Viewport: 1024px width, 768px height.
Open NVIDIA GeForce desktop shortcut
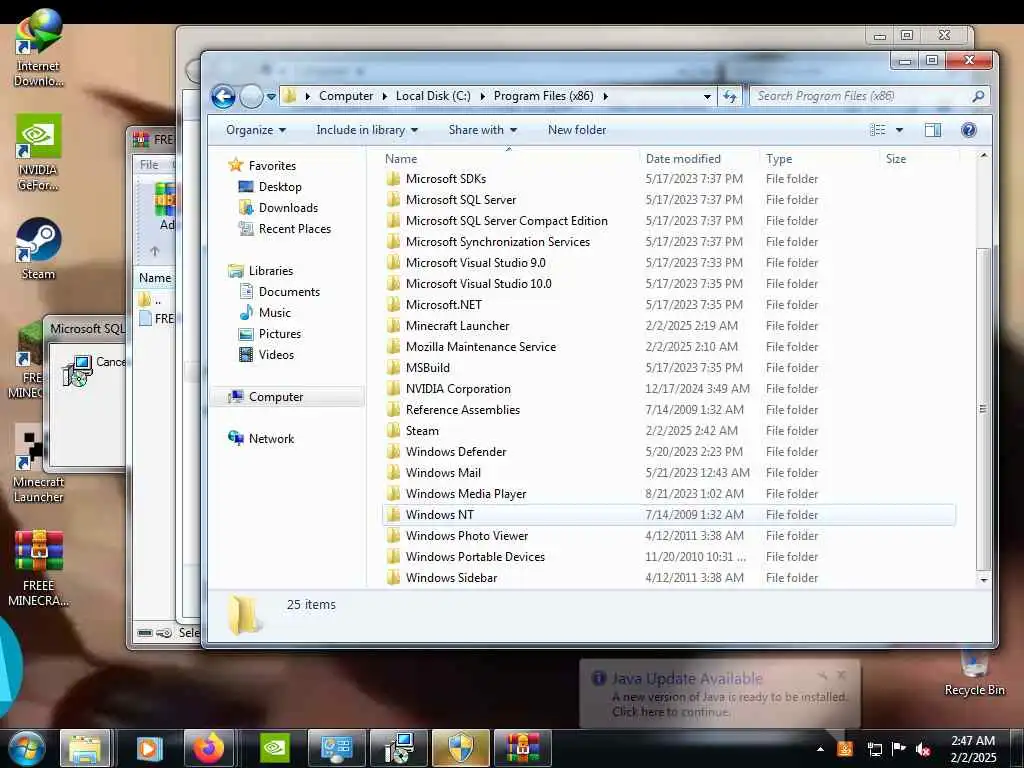pos(38,152)
